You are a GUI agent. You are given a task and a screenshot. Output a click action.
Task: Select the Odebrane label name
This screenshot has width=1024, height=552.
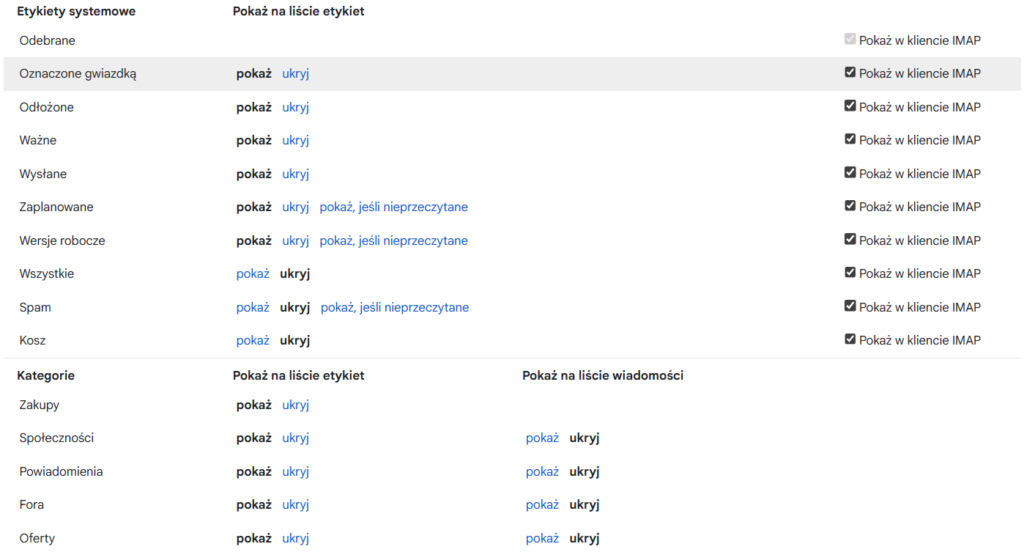click(47, 41)
